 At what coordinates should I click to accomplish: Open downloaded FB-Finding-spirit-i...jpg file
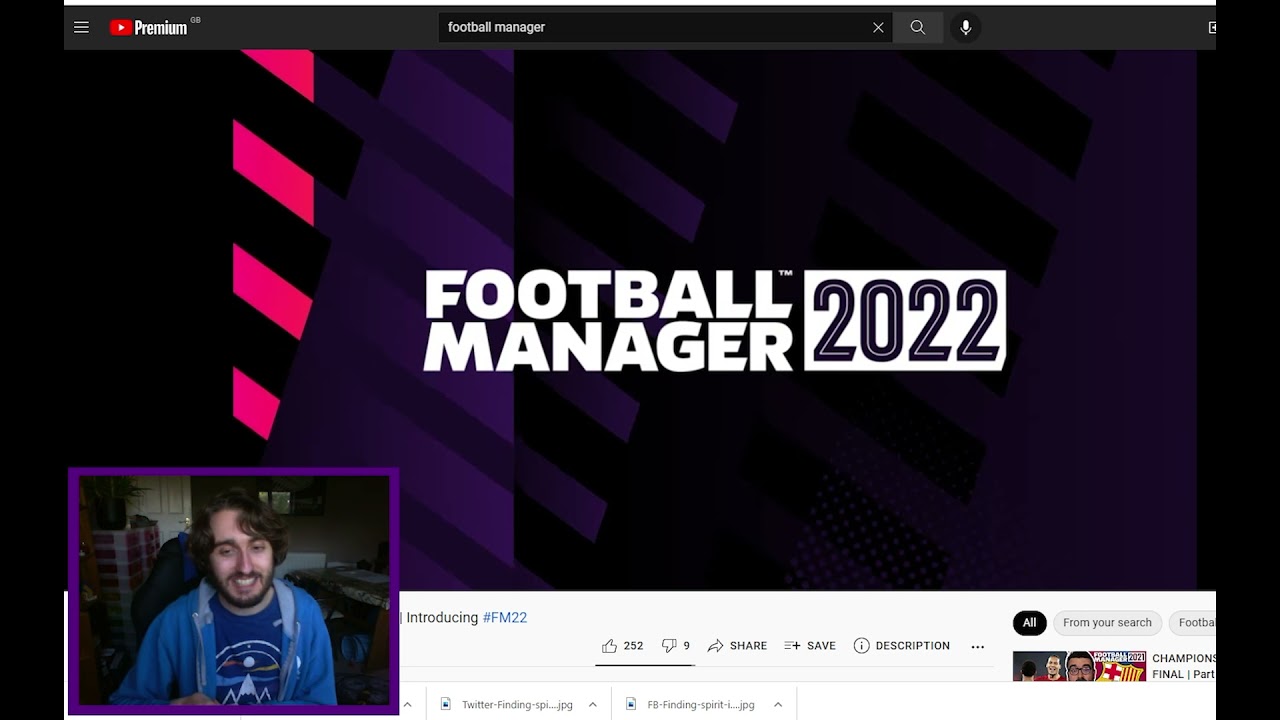tap(690, 705)
